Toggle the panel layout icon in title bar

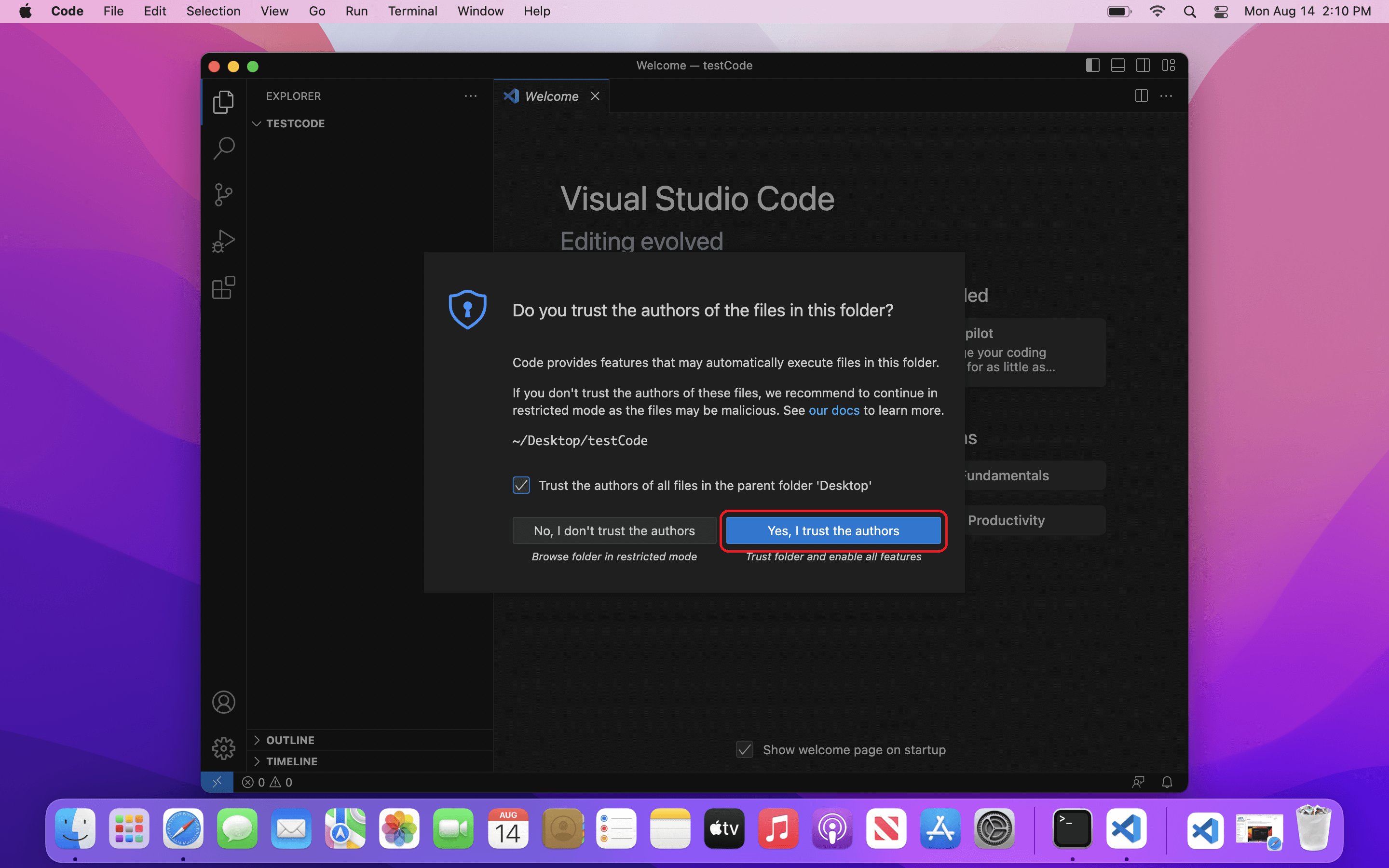[1117, 66]
